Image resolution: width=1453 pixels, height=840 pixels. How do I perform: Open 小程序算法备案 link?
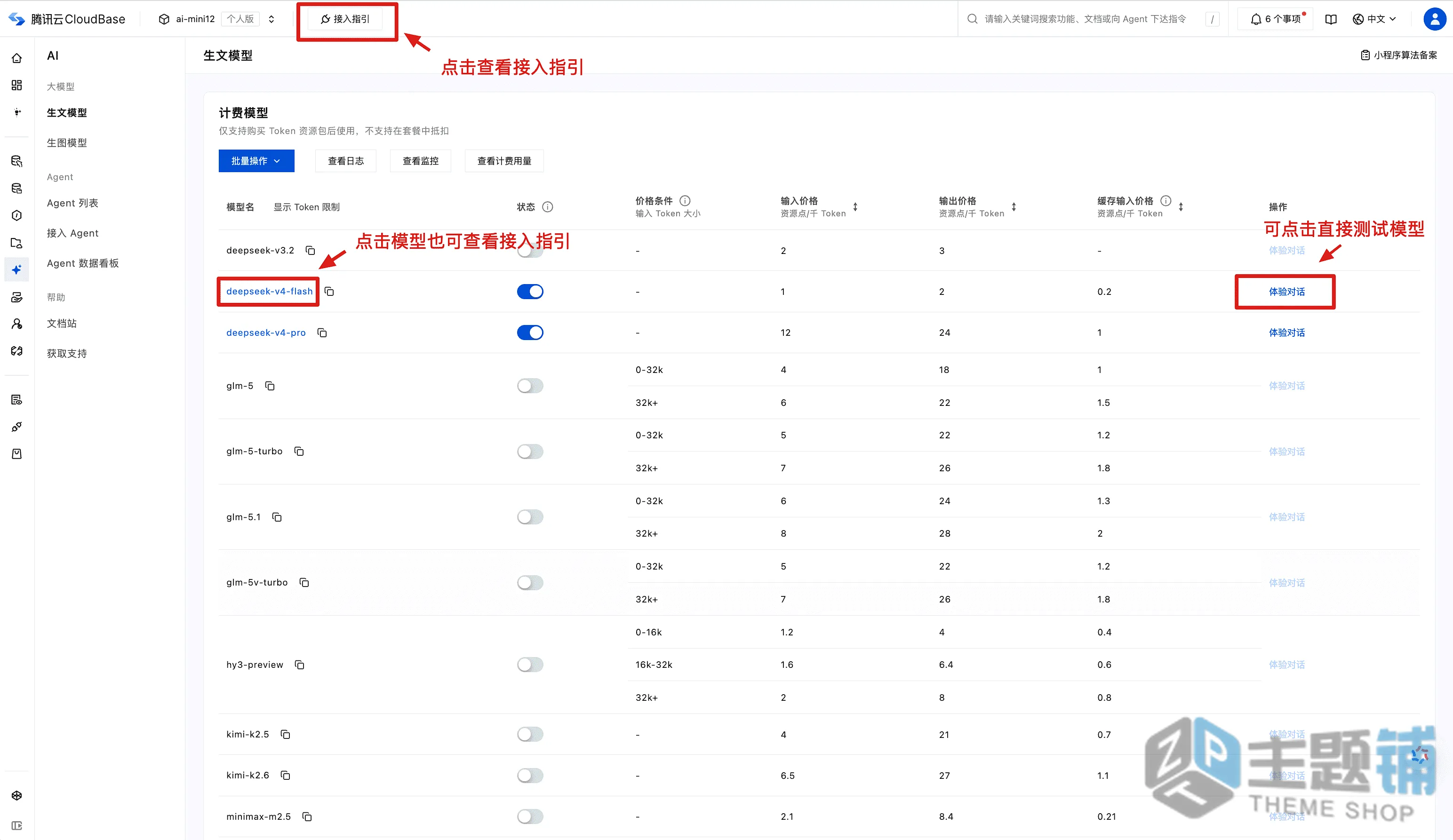[1399, 55]
